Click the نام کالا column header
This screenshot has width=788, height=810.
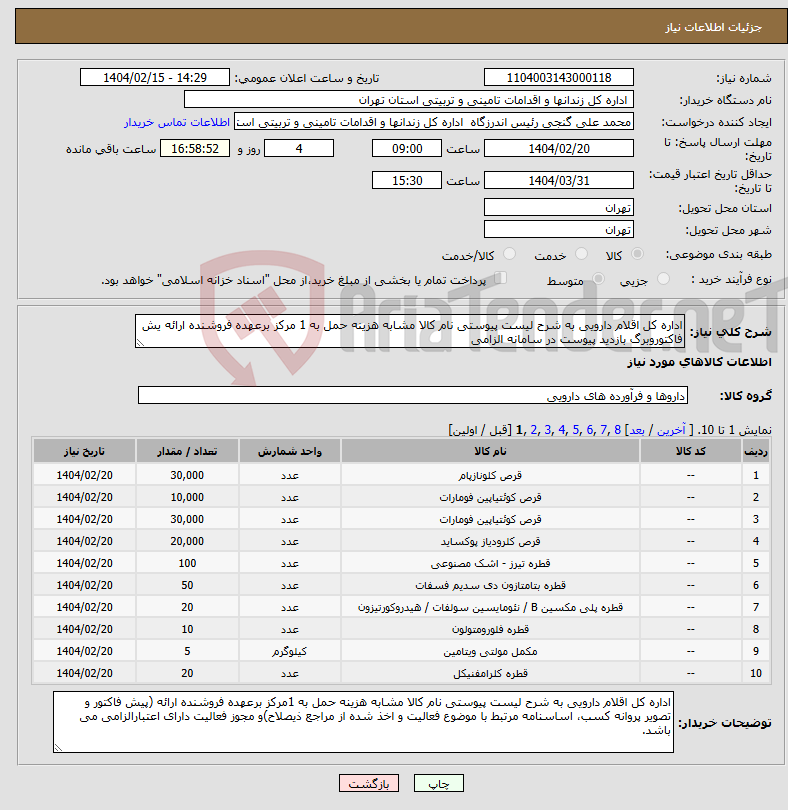490,450
